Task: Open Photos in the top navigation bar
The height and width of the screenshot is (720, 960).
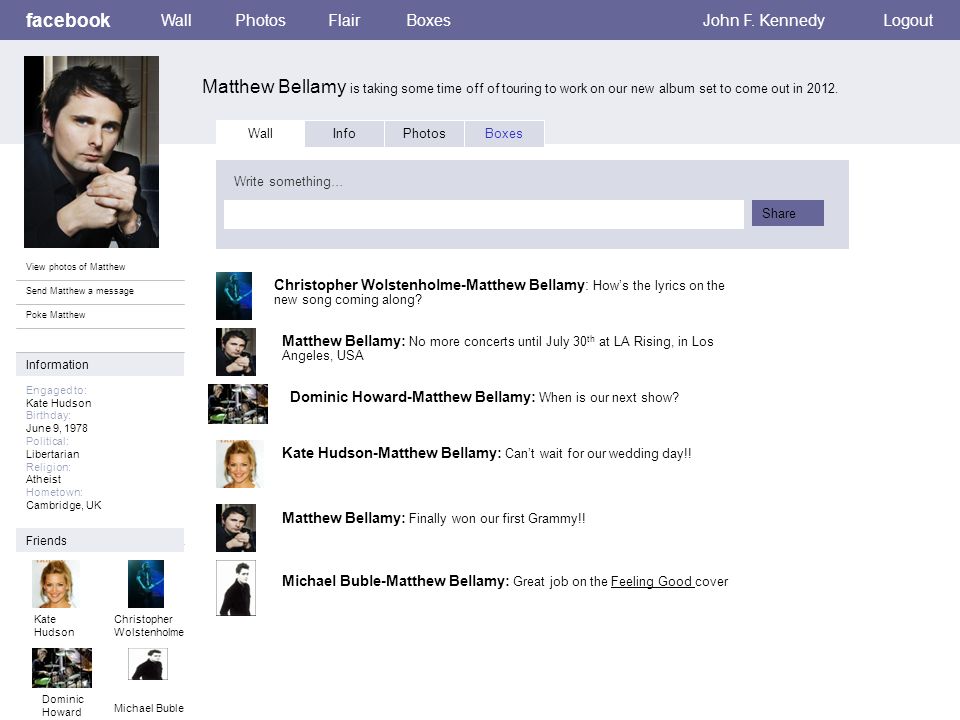Action: (x=260, y=20)
